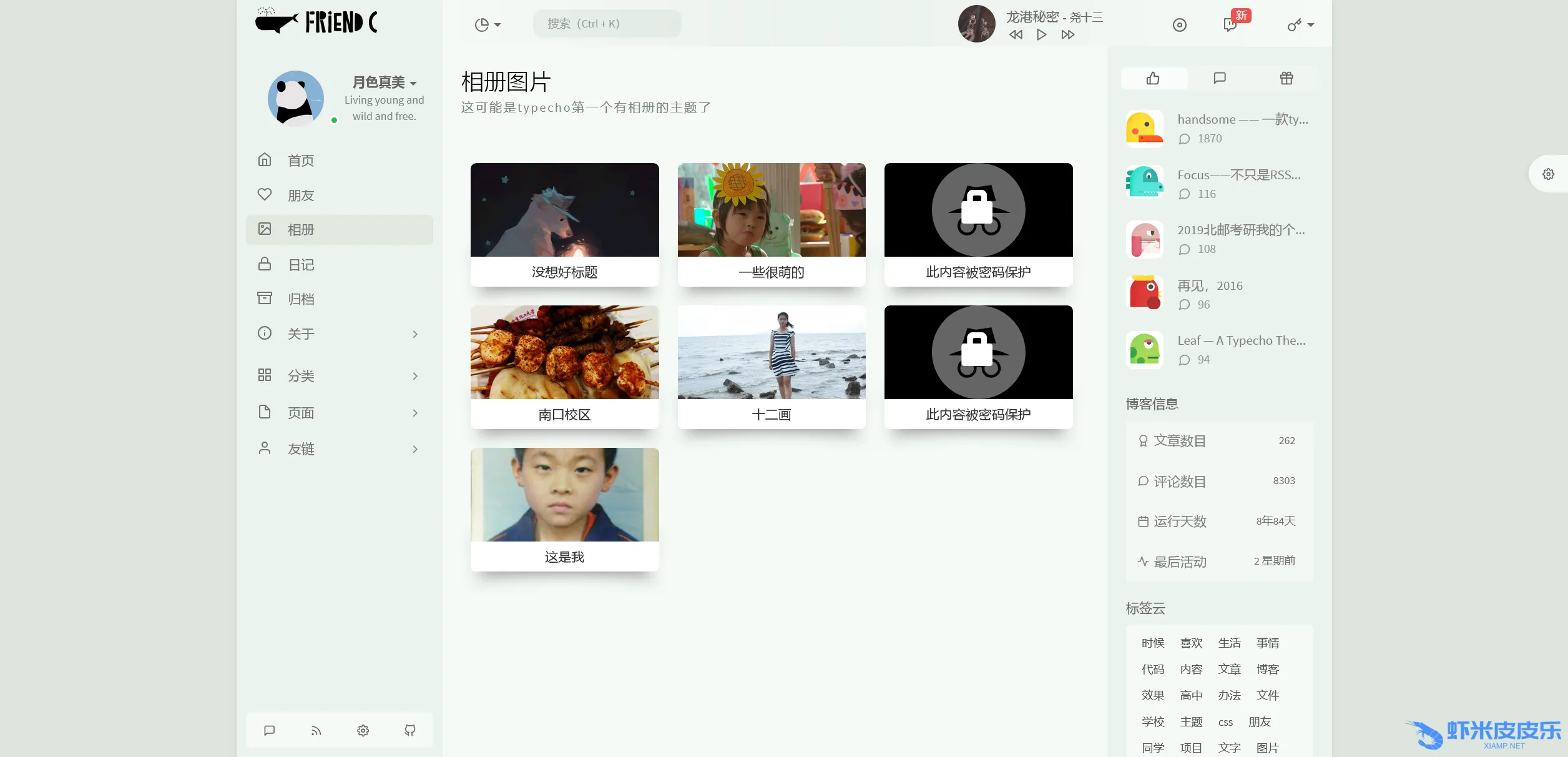Click the settings gear in sidebar footer
The height and width of the screenshot is (757, 1568).
[363, 731]
